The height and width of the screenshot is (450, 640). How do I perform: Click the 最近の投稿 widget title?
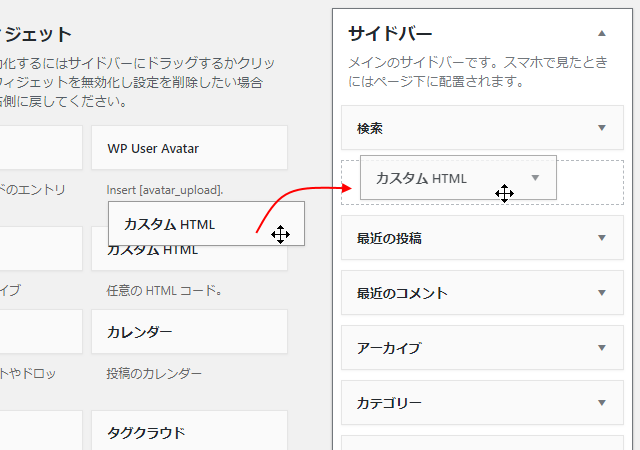(x=389, y=238)
